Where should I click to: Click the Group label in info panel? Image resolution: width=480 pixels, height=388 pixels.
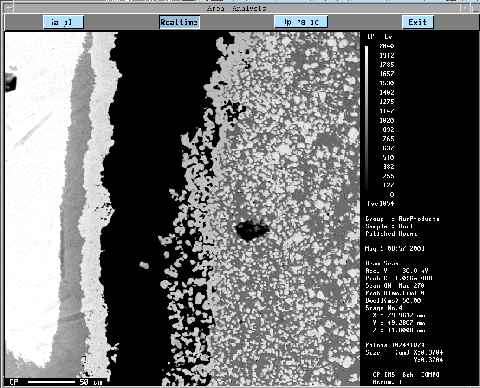(374, 219)
